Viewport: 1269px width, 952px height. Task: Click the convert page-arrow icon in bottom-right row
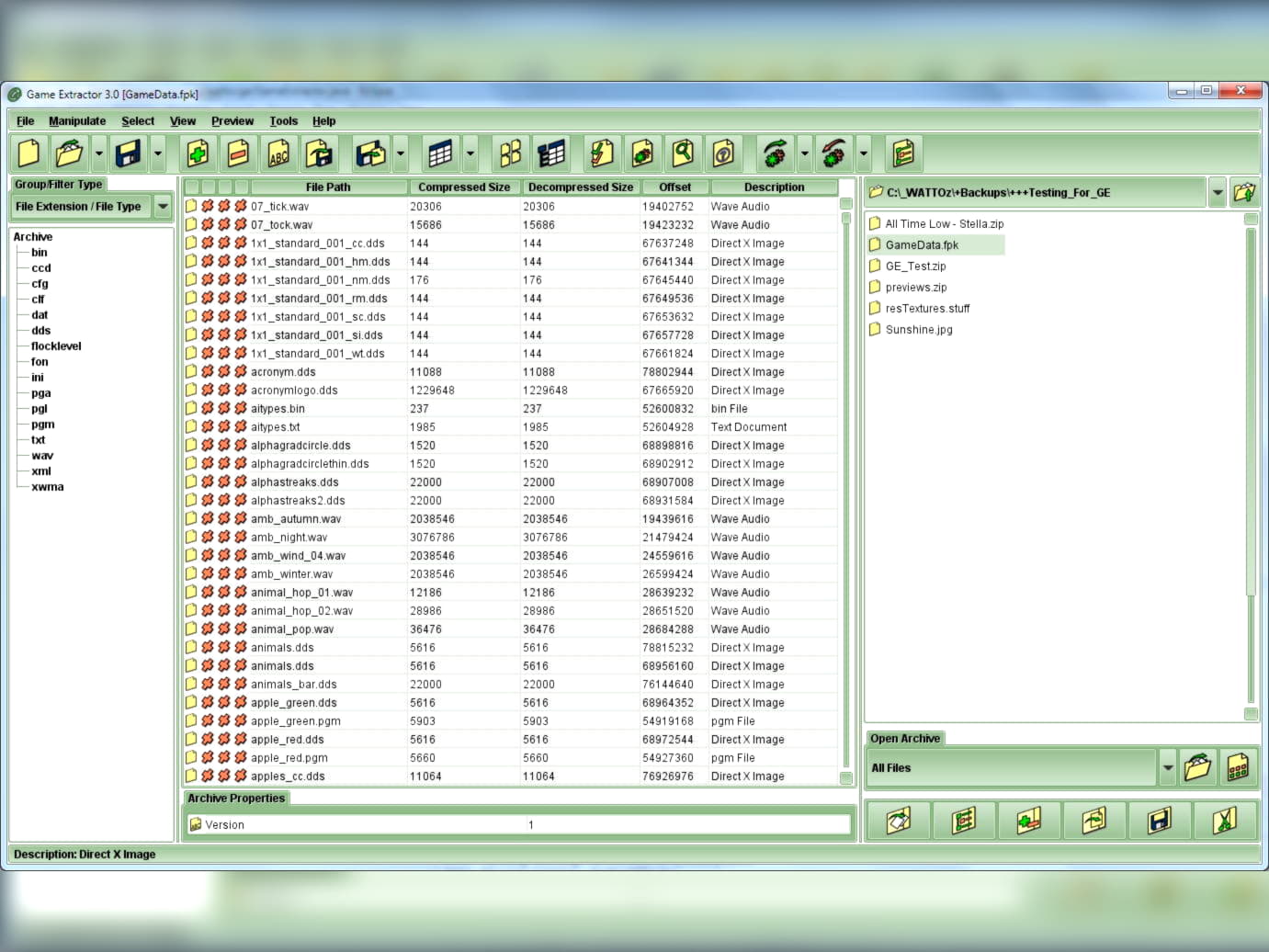(x=1093, y=821)
